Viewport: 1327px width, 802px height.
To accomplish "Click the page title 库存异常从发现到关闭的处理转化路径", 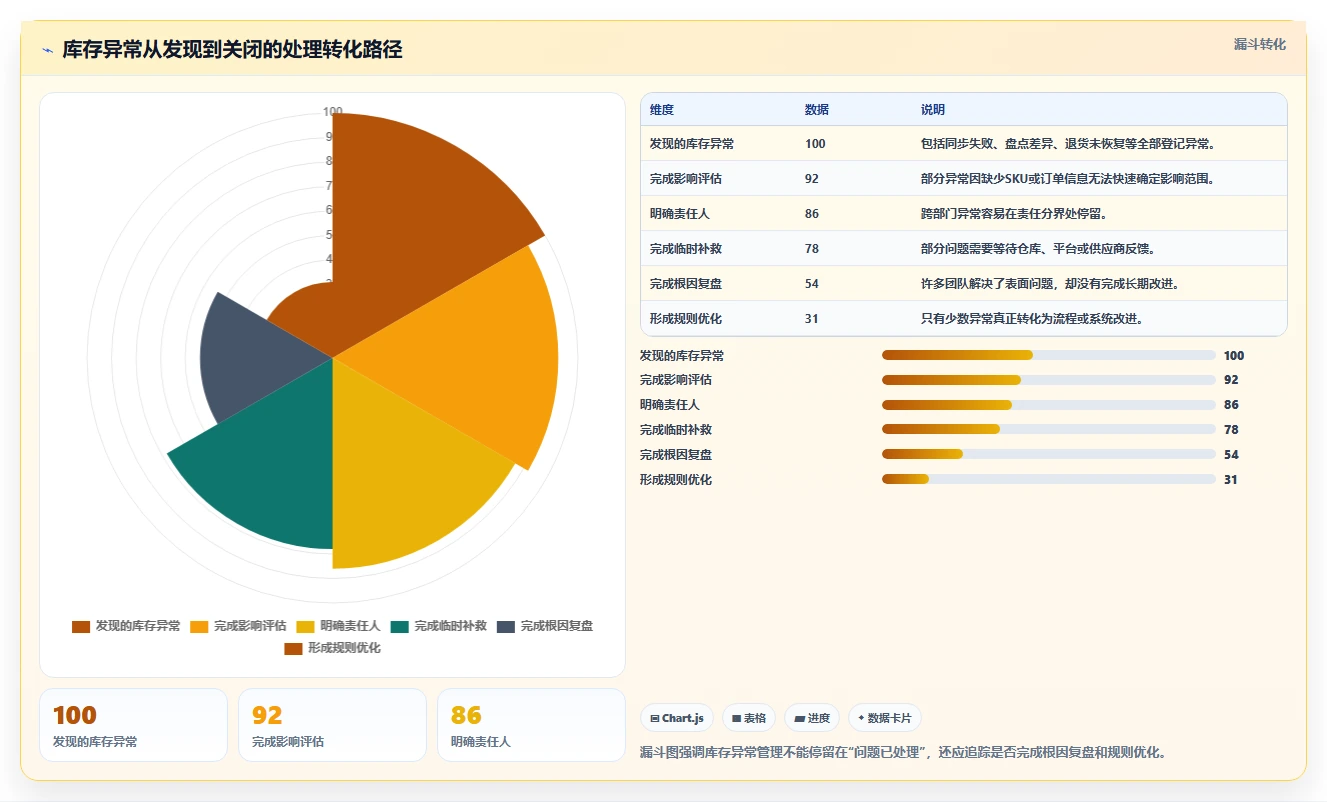I will point(232,50).
